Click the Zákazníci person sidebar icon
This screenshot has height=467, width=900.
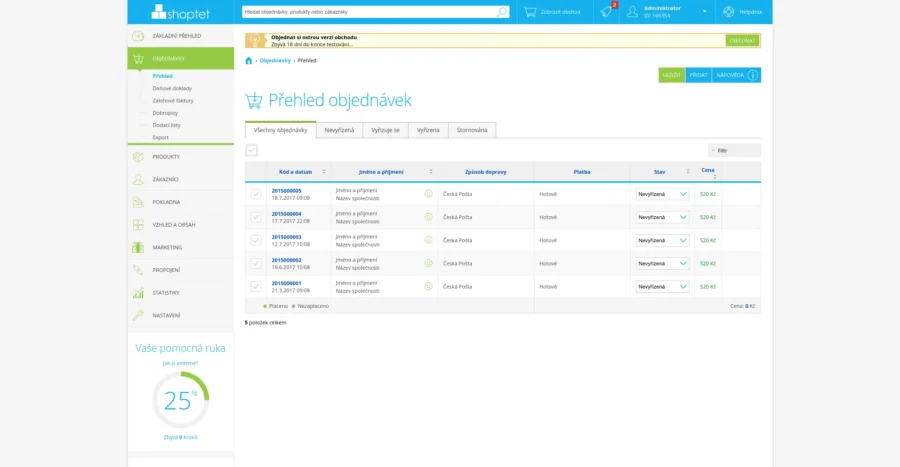click(138, 179)
